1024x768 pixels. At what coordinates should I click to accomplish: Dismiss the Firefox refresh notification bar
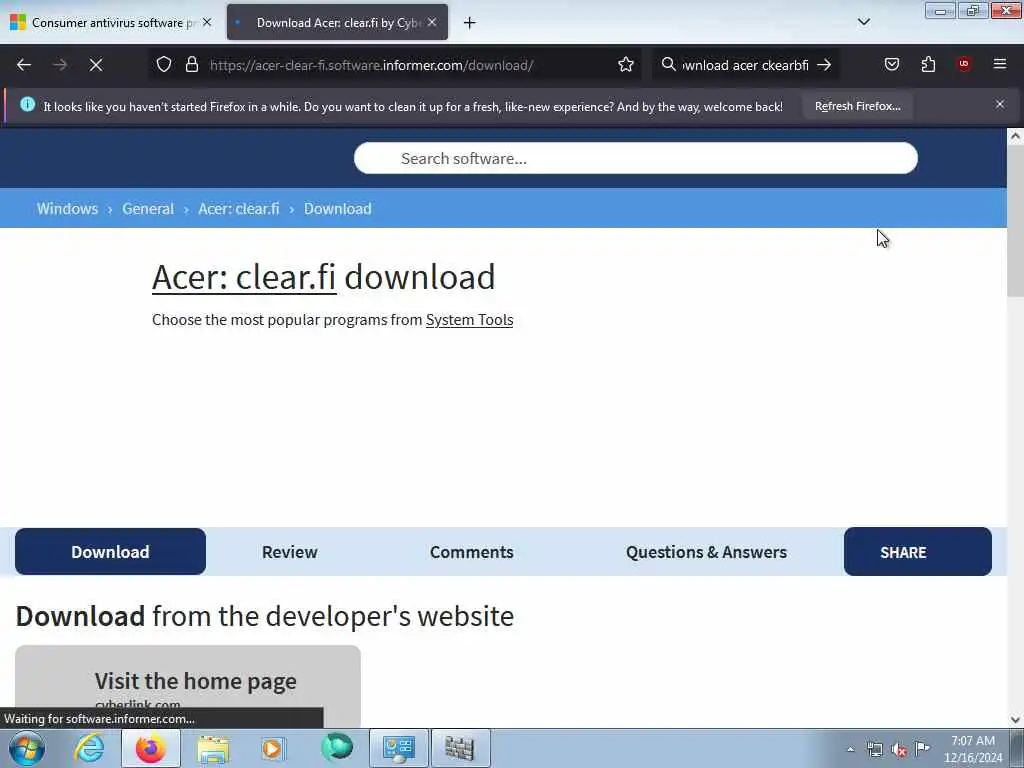pyautogui.click(x=999, y=104)
